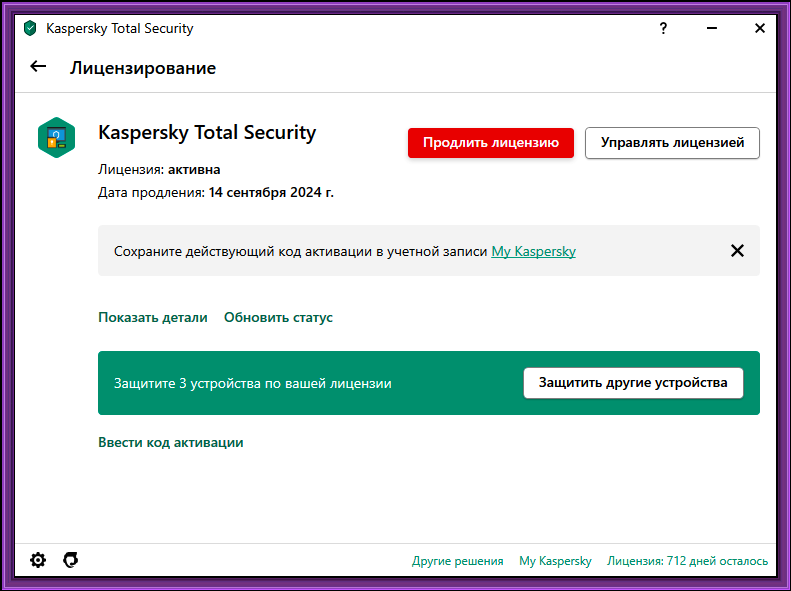
Task: Open the help question mark icon
Action: point(663,28)
